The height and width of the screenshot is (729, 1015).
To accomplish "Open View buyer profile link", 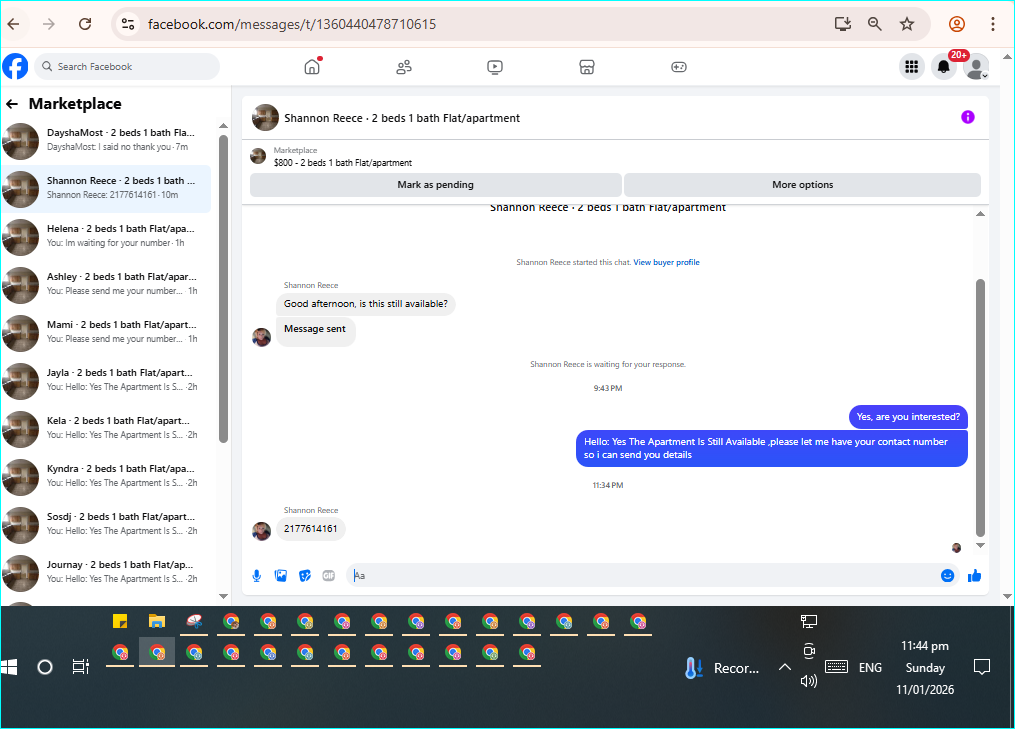I will (x=666, y=262).
